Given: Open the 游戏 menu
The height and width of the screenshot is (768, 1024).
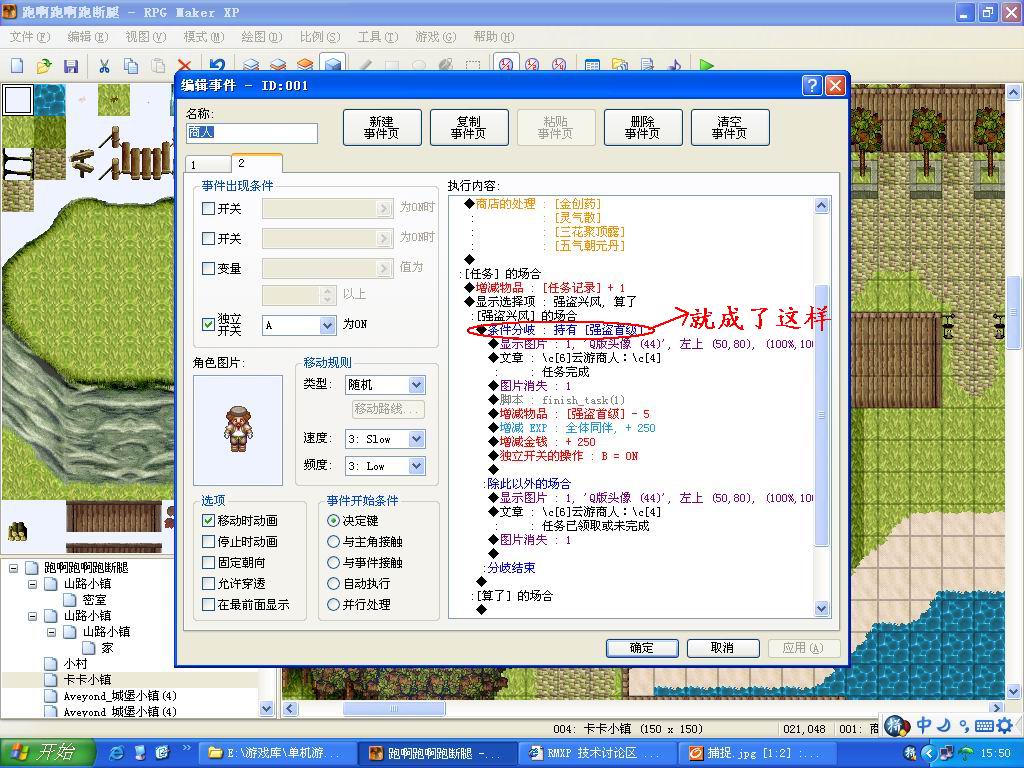Looking at the screenshot, I should [436, 37].
